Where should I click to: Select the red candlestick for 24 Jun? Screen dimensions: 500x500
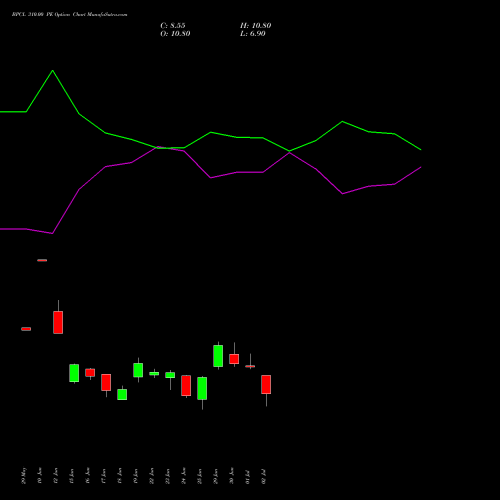pos(186,386)
